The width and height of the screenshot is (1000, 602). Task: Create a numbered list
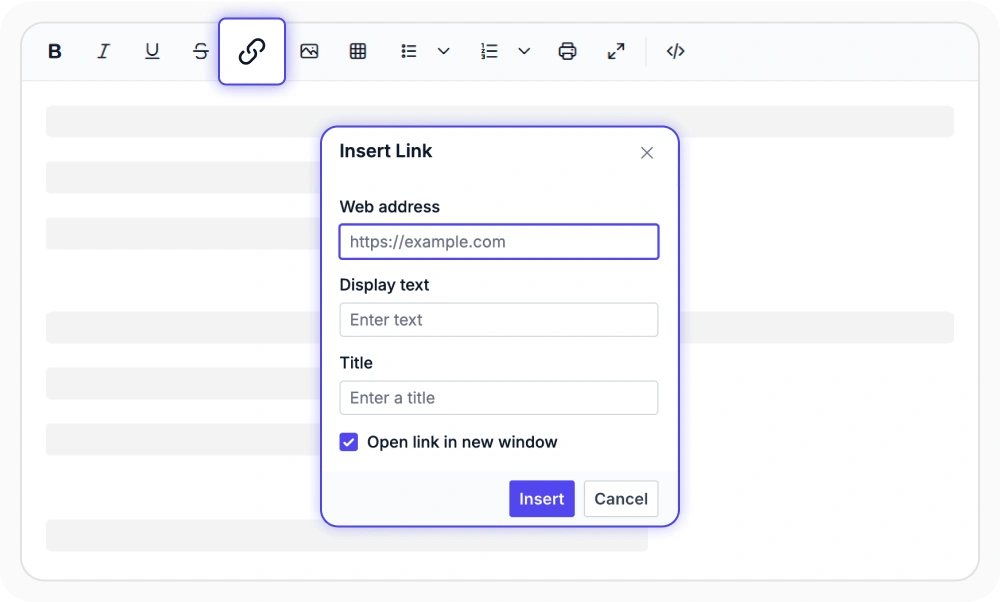click(x=489, y=51)
